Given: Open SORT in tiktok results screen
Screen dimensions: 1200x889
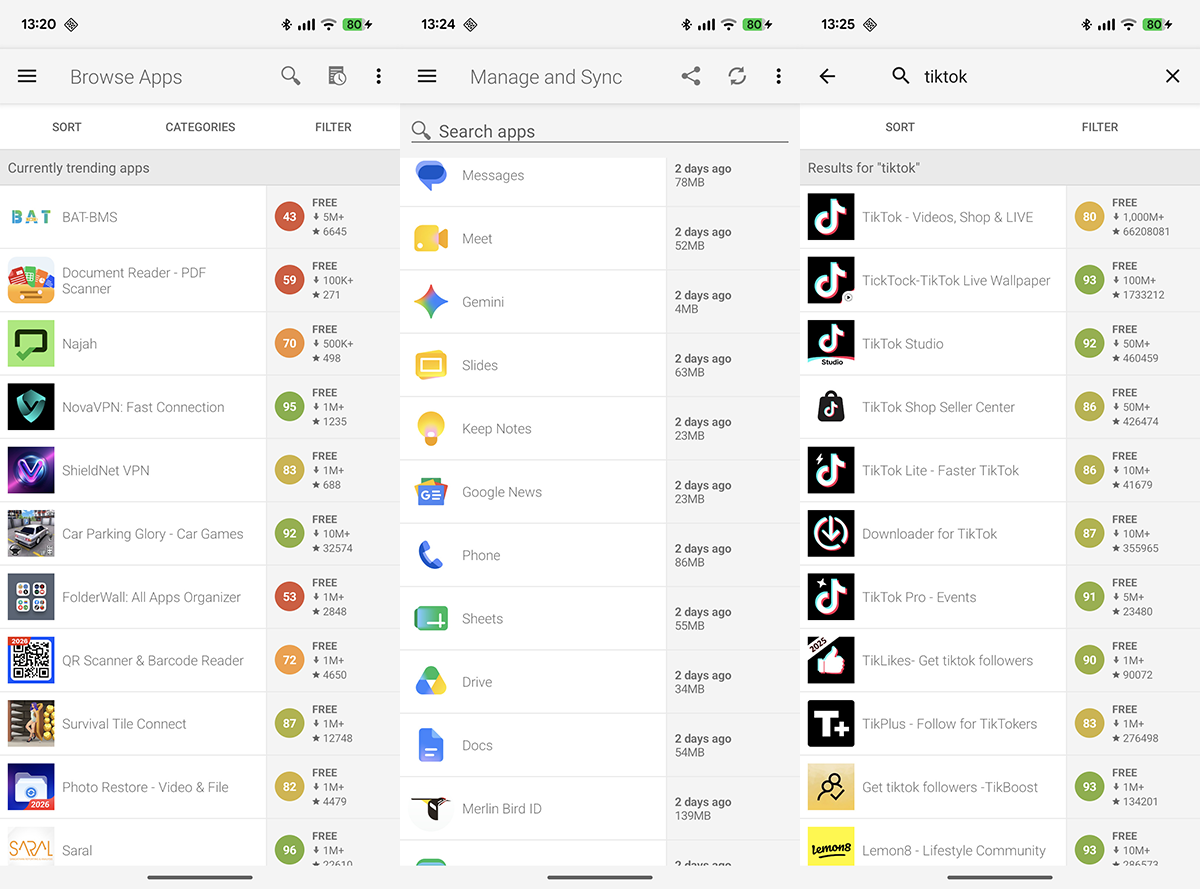Looking at the screenshot, I should tap(900, 127).
